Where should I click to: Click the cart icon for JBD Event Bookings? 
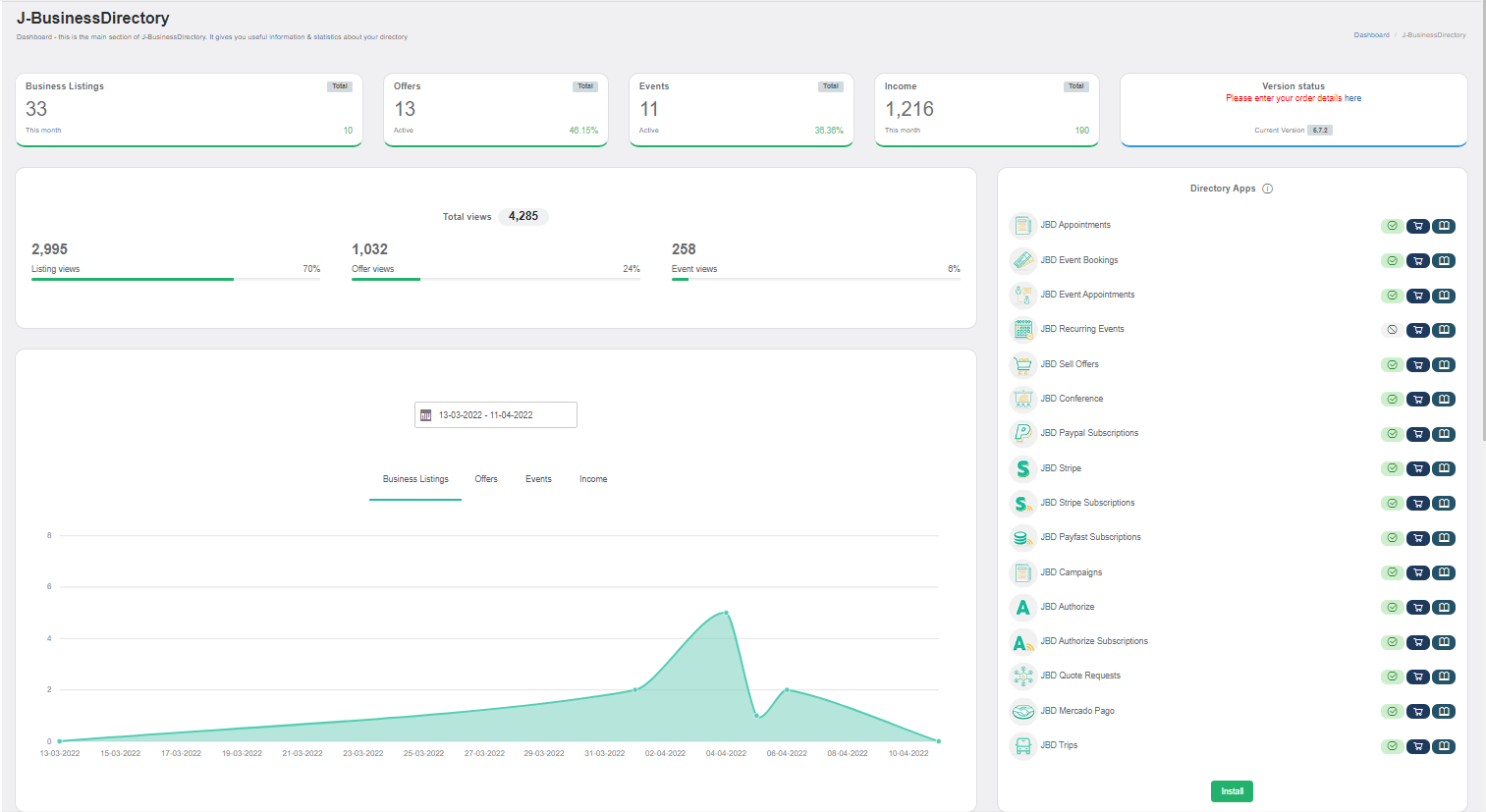[x=1417, y=261]
